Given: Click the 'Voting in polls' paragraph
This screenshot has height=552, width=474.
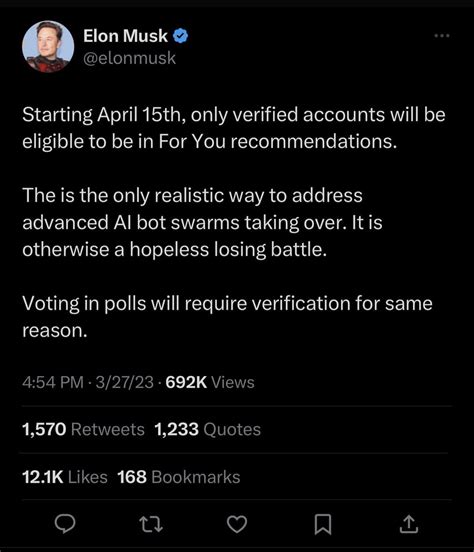Looking at the screenshot, I should pyautogui.click(x=227, y=317).
